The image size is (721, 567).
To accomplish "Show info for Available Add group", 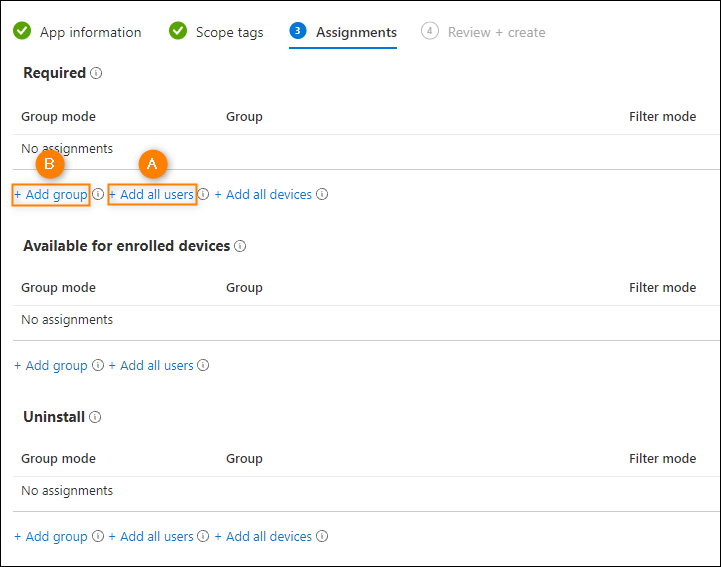I will click(x=98, y=365).
